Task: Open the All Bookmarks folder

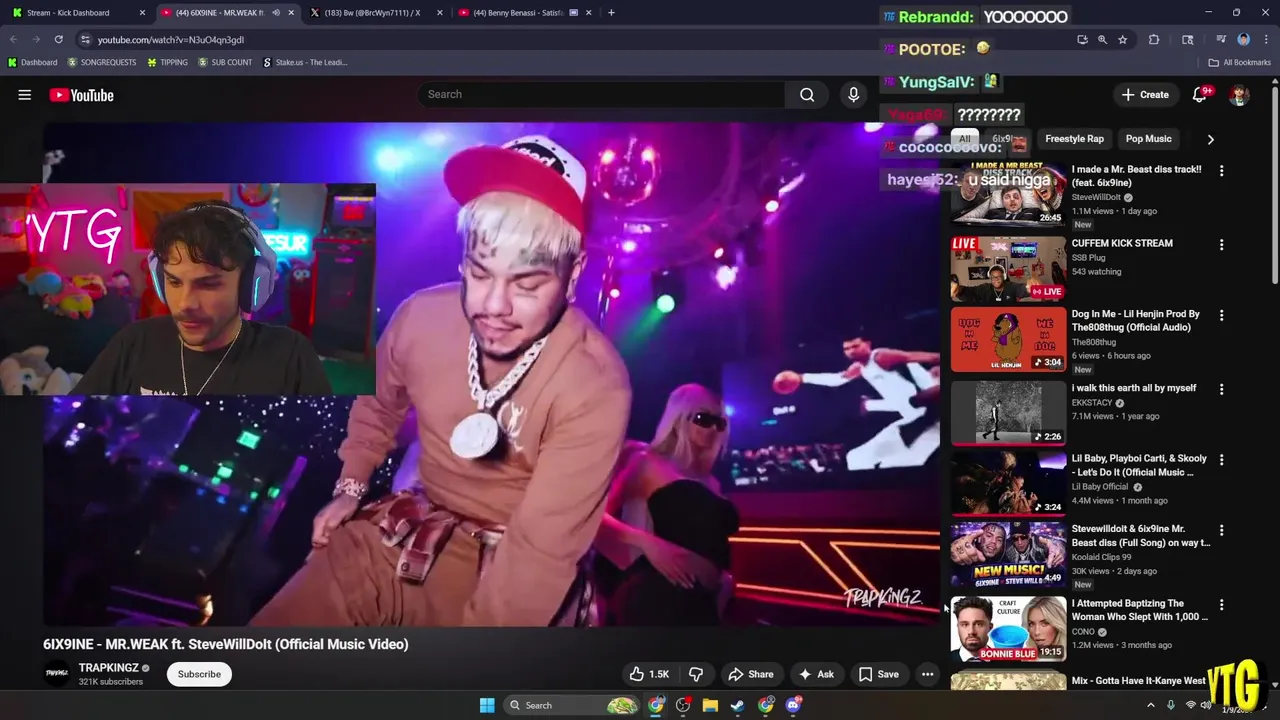Action: tap(1240, 62)
